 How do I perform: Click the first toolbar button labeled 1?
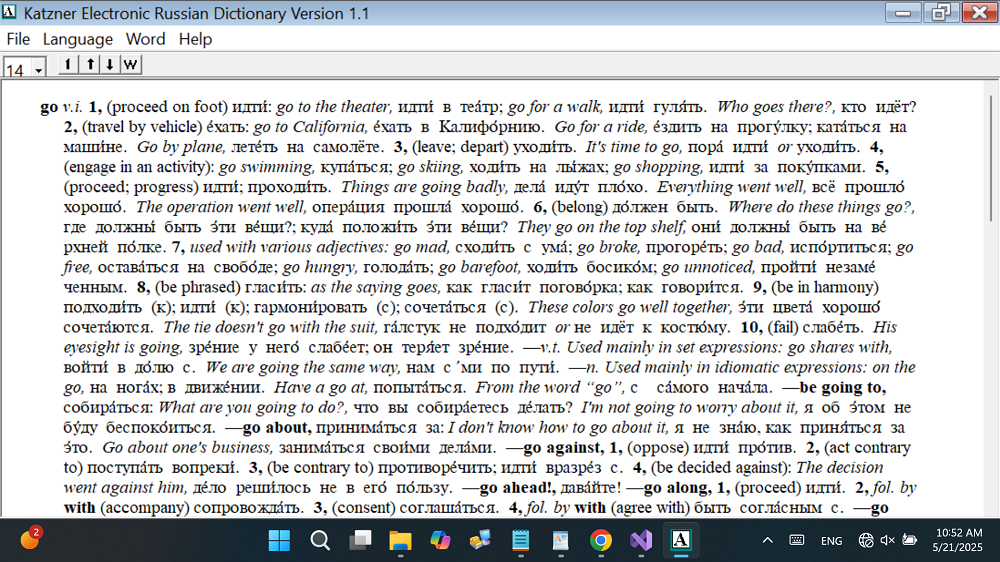click(x=67, y=65)
